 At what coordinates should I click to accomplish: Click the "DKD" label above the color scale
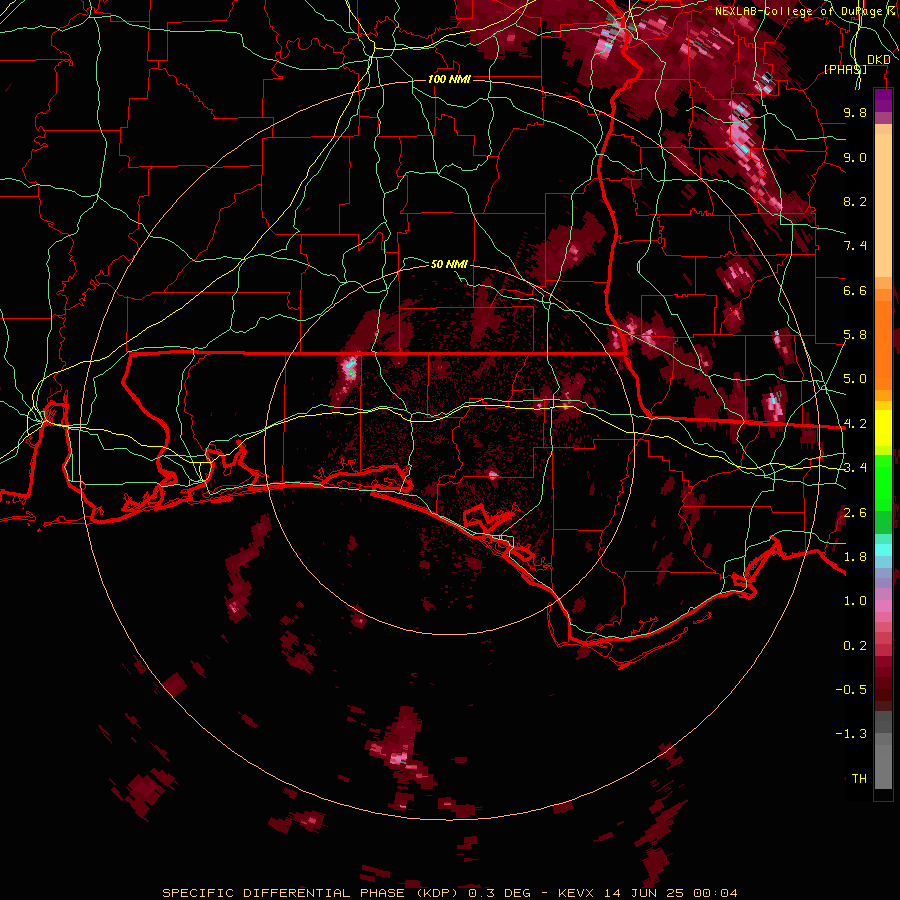pyautogui.click(x=878, y=60)
